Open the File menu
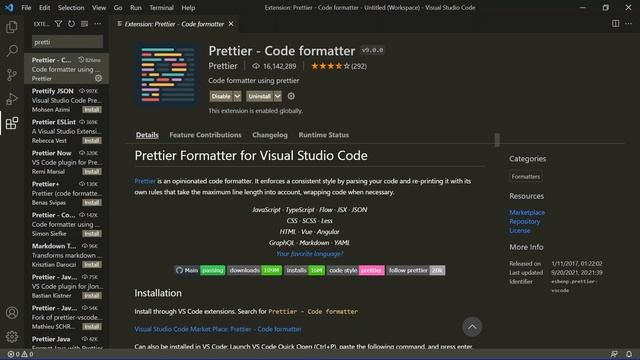The width and height of the screenshot is (640, 360). click(26, 8)
